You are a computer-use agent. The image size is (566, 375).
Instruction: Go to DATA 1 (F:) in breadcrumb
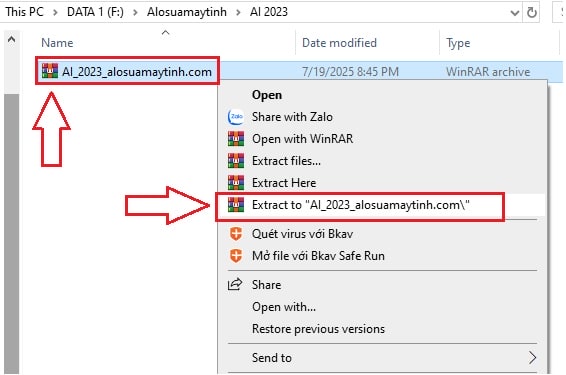point(95,12)
